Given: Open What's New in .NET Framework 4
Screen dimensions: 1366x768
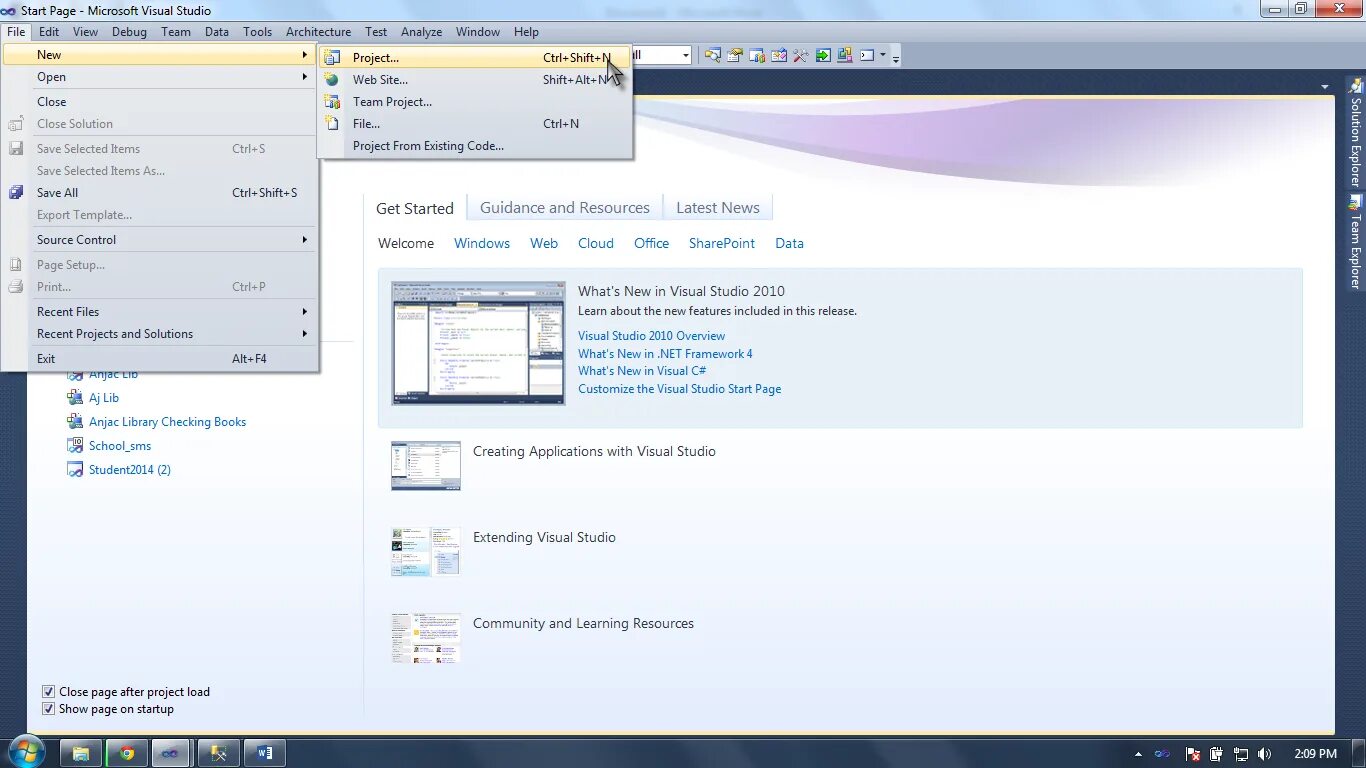Looking at the screenshot, I should [x=665, y=354].
